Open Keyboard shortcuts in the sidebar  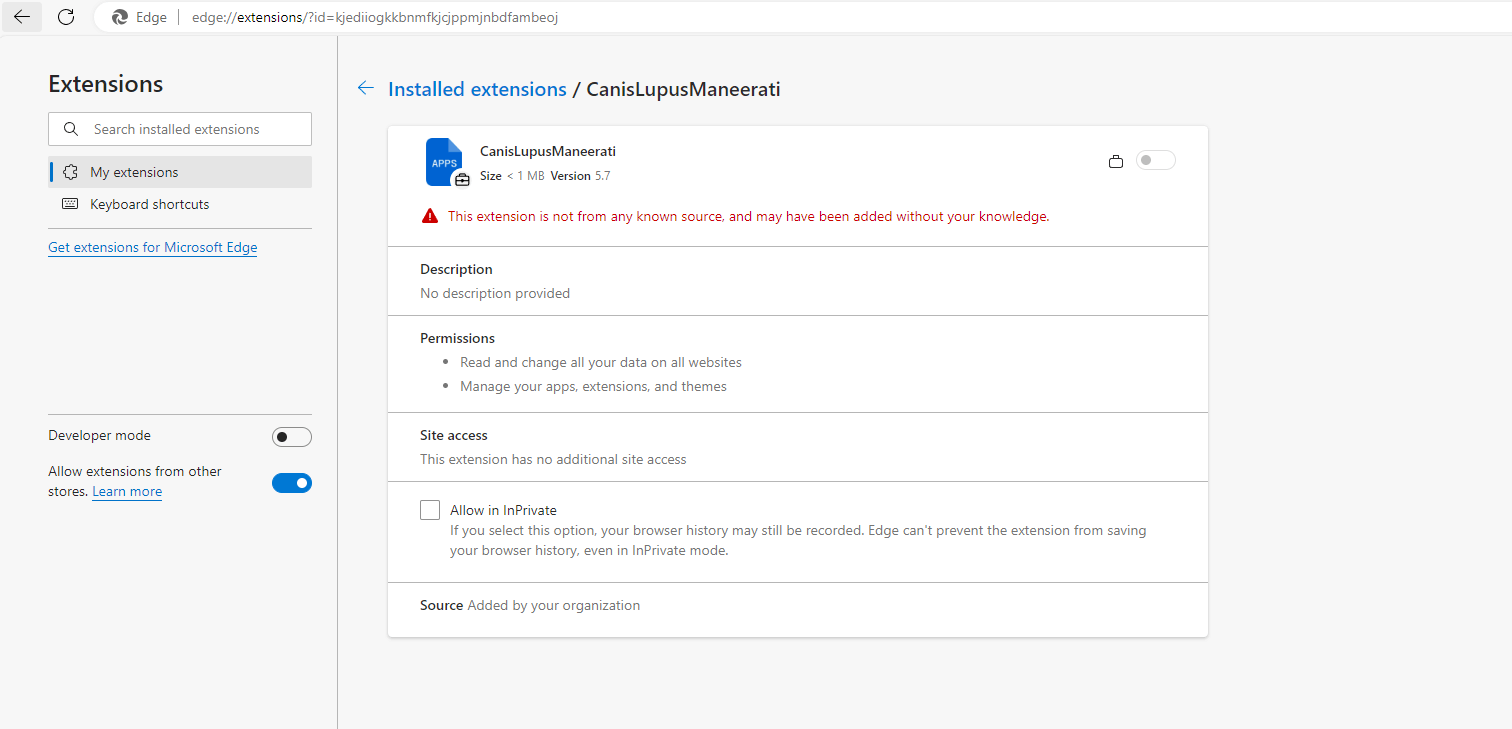coord(180,204)
